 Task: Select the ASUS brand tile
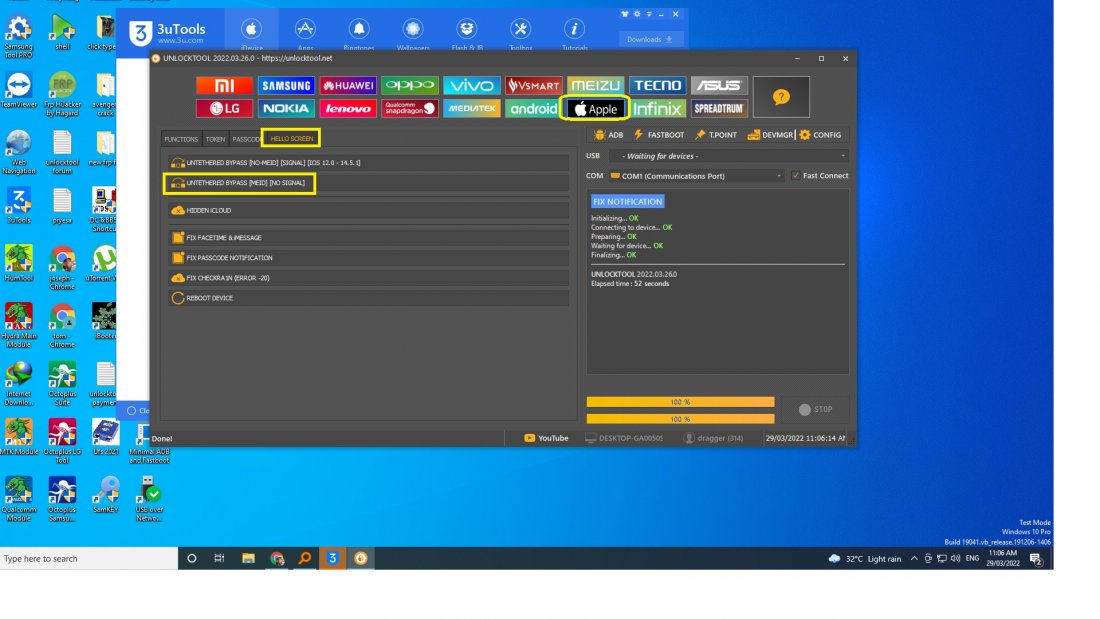tap(719, 86)
